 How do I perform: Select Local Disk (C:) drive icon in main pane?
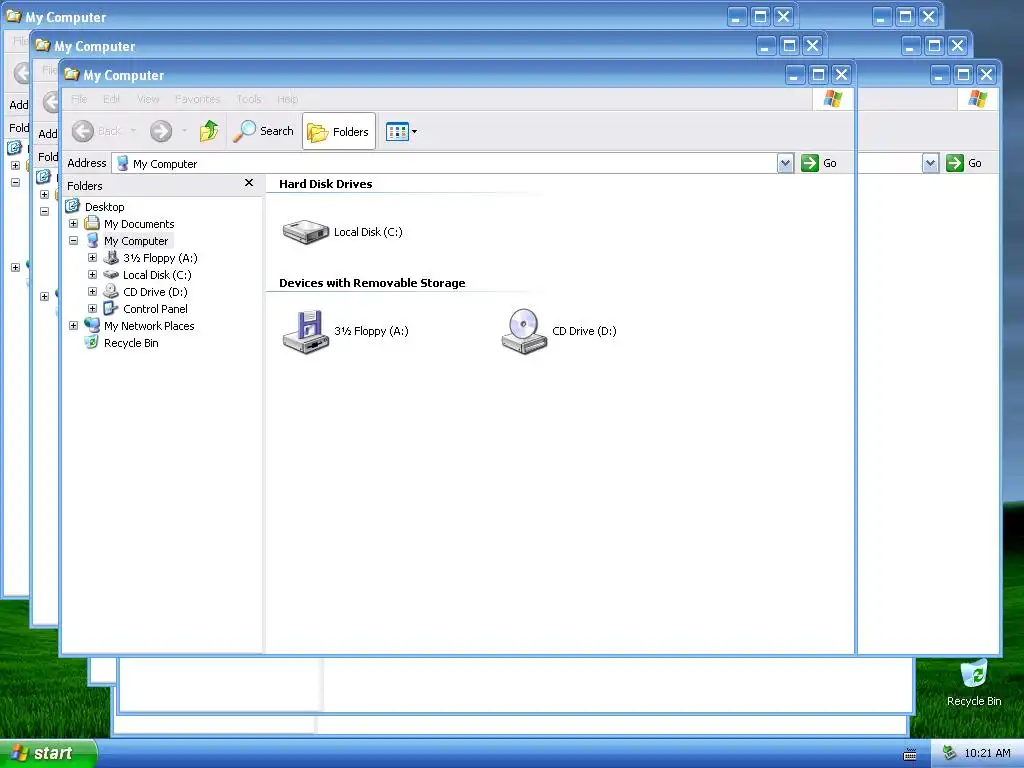click(x=306, y=232)
